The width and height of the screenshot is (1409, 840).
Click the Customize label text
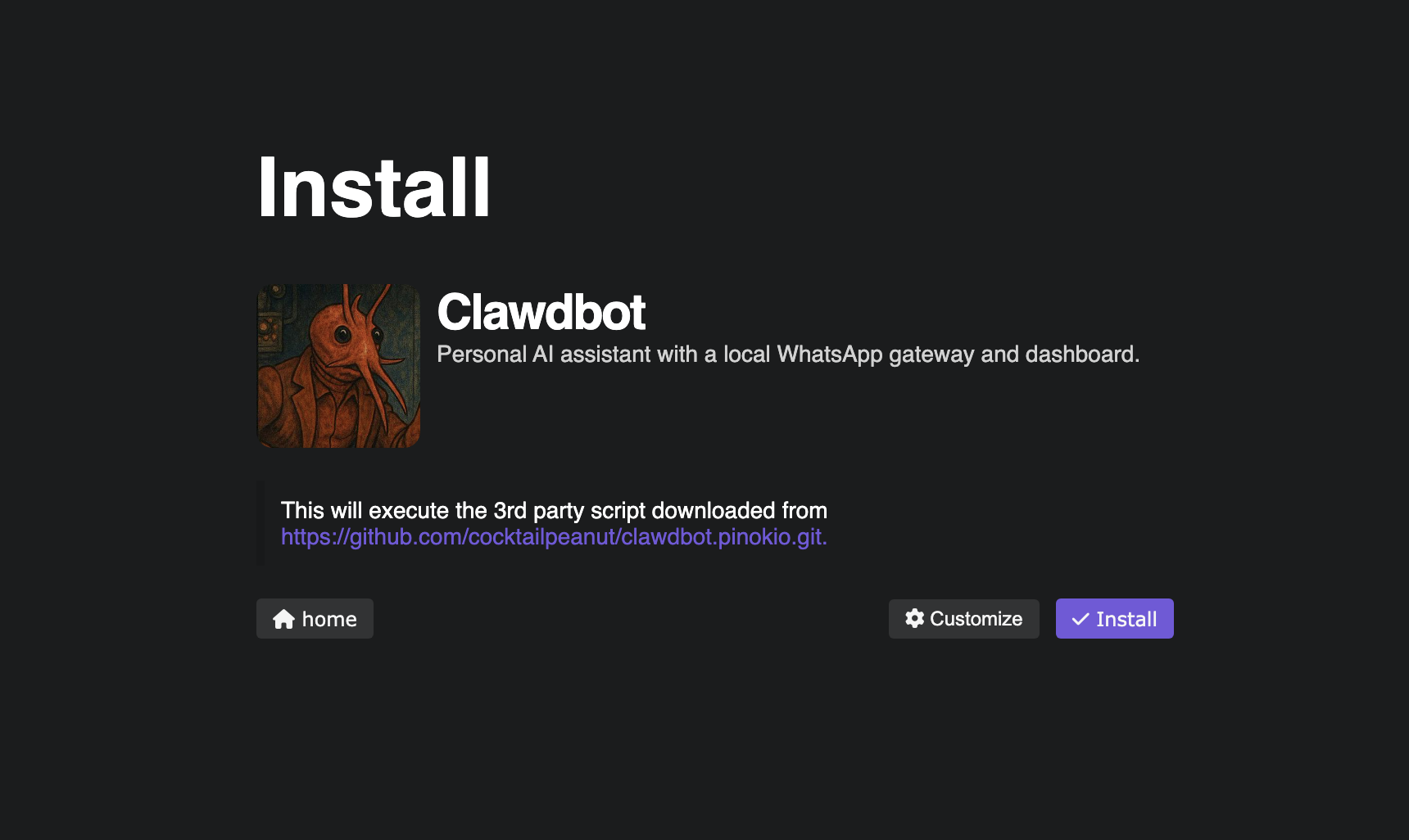click(976, 619)
